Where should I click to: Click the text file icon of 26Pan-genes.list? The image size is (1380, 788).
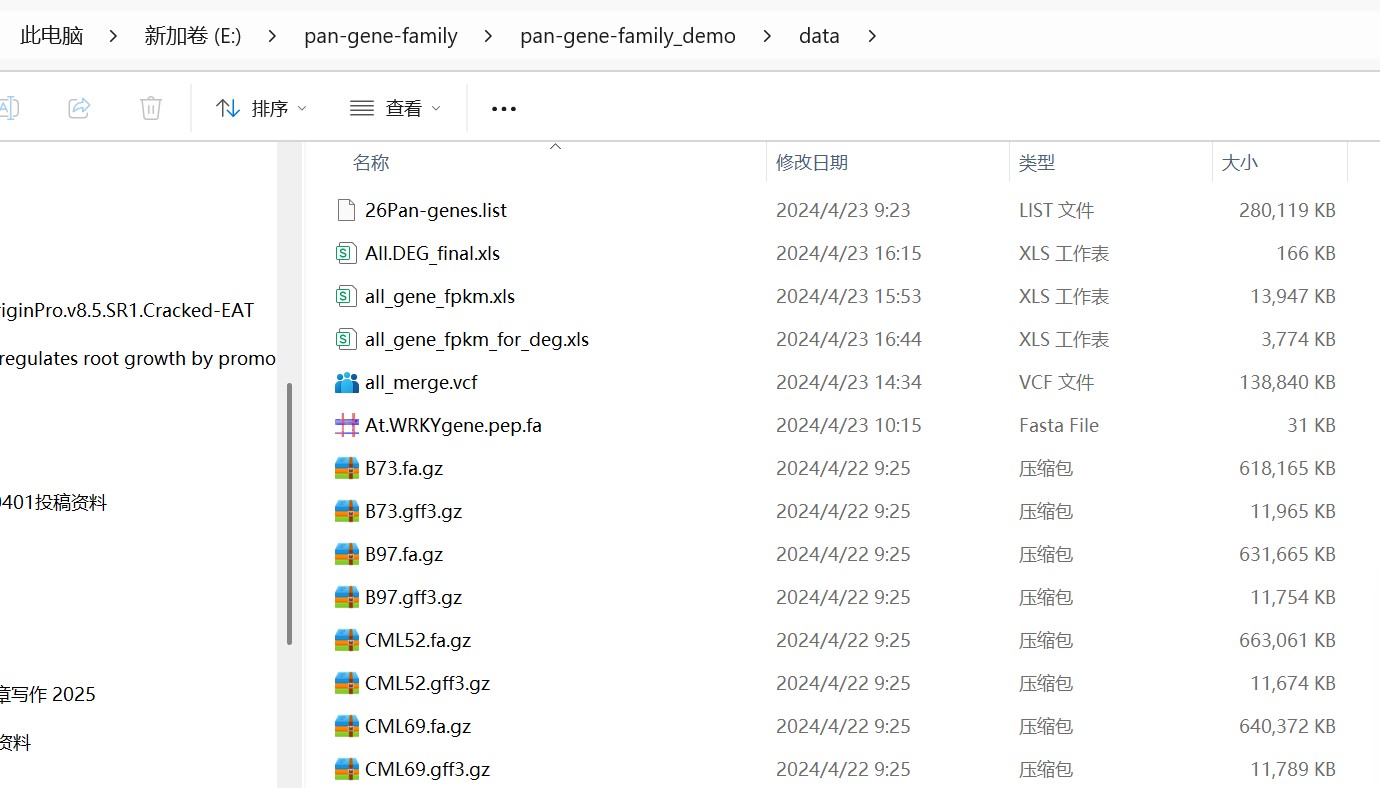(x=346, y=210)
